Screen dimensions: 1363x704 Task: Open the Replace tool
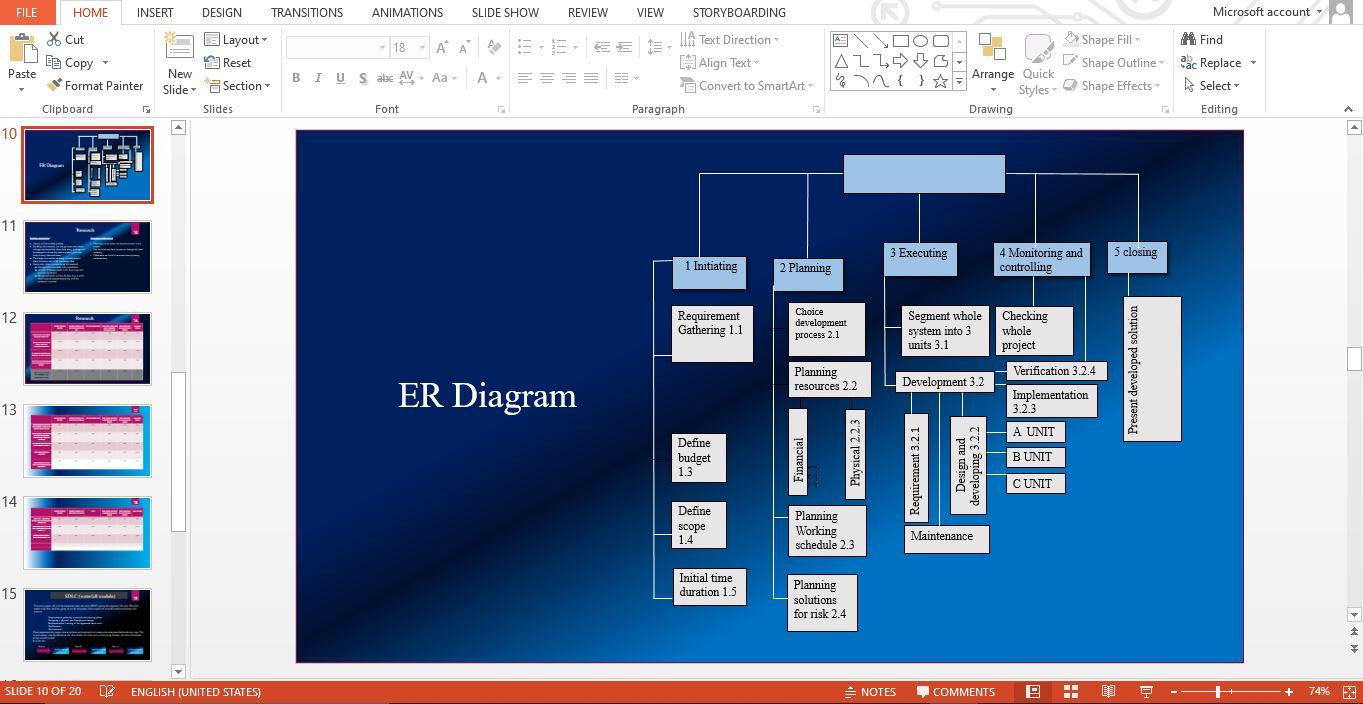(x=1216, y=62)
